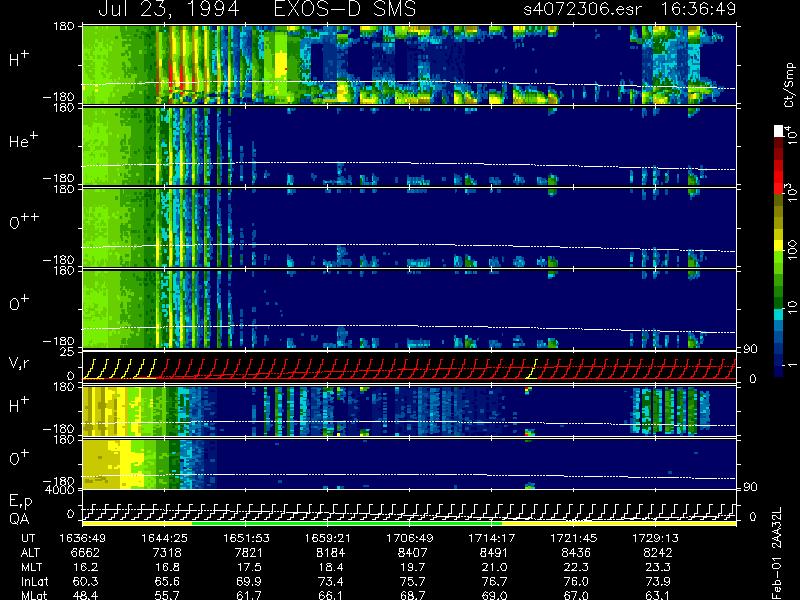
Task: Click the header time '16:36:49'
Action: (x=698, y=9)
